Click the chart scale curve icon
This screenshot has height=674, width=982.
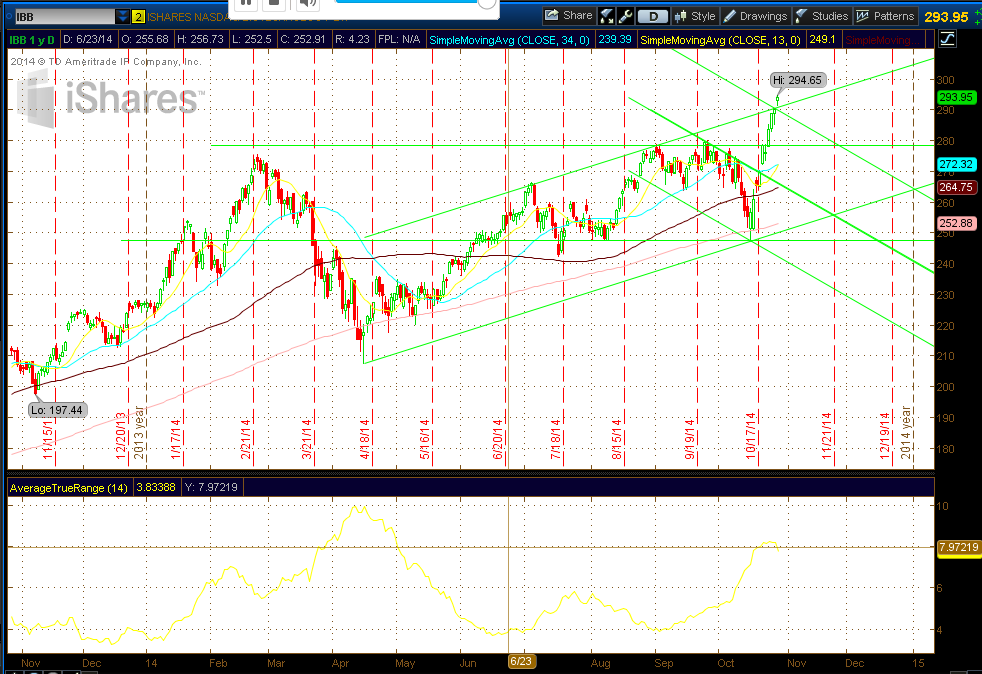947,39
